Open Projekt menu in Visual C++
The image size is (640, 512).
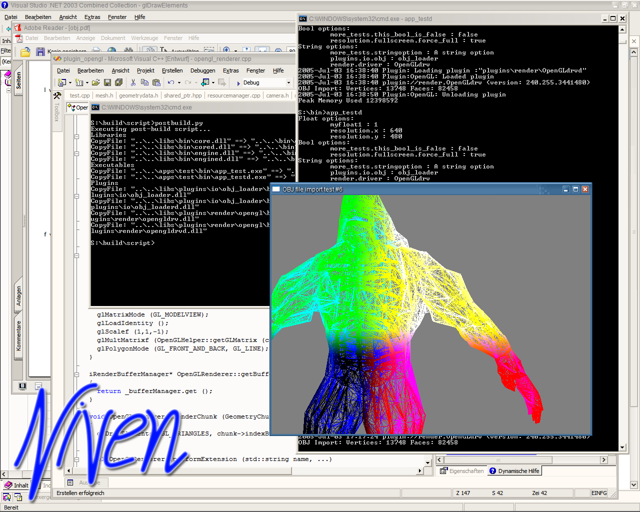[145, 71]
